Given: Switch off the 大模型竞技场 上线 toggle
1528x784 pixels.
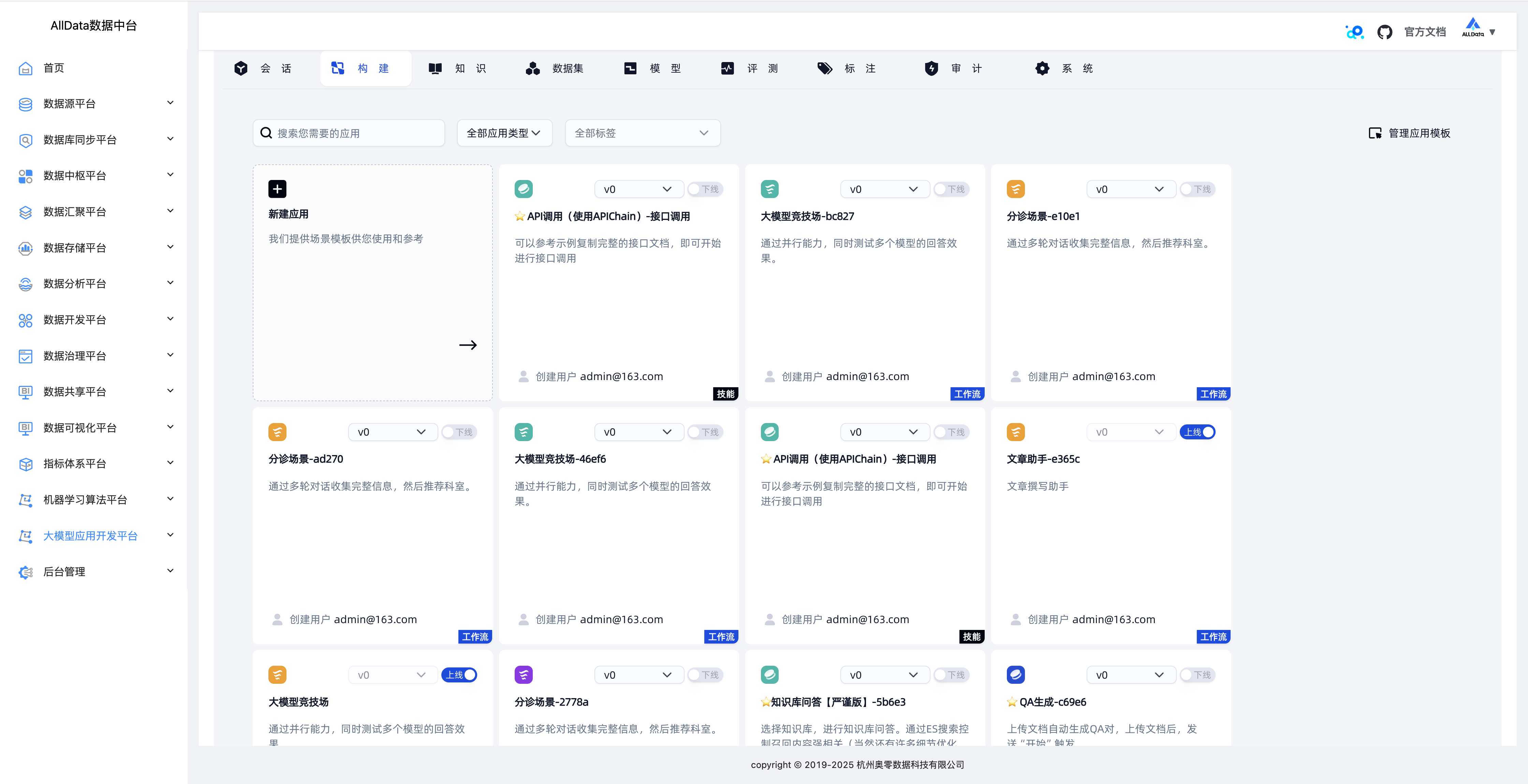Looking at the screenshot, I should click(460, 674).
